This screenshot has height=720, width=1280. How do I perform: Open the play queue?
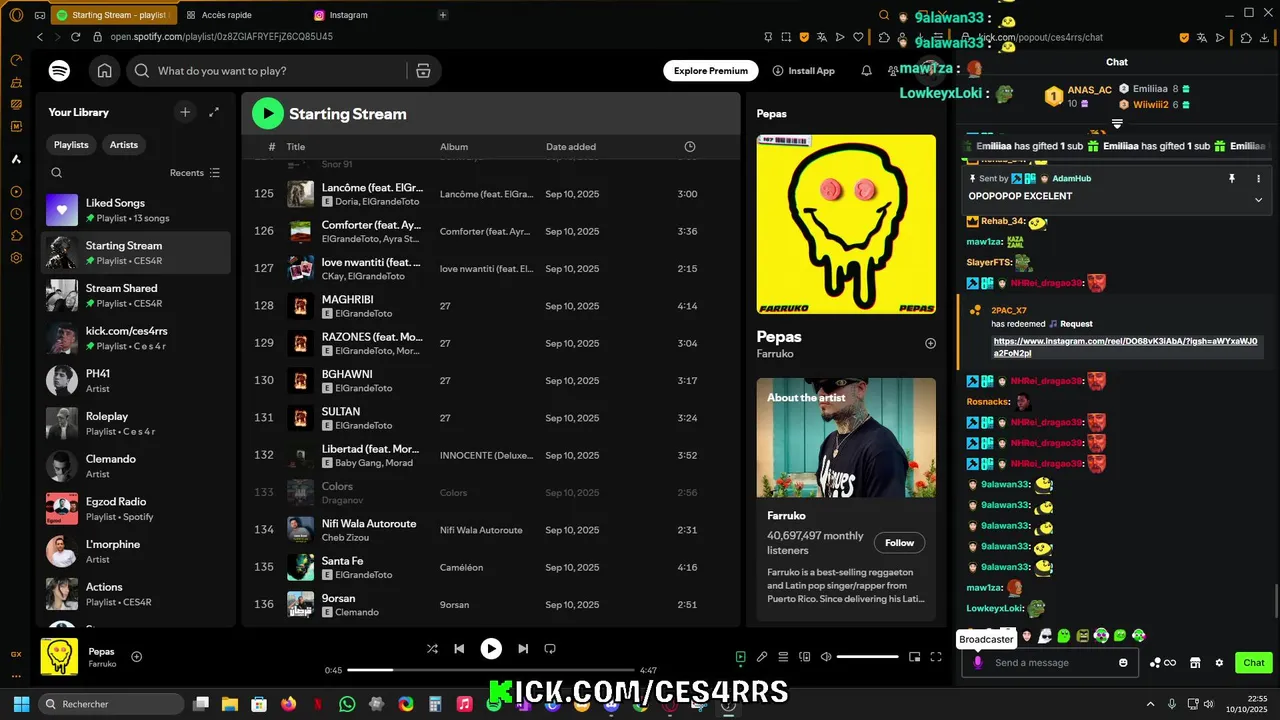click(784, 657)
